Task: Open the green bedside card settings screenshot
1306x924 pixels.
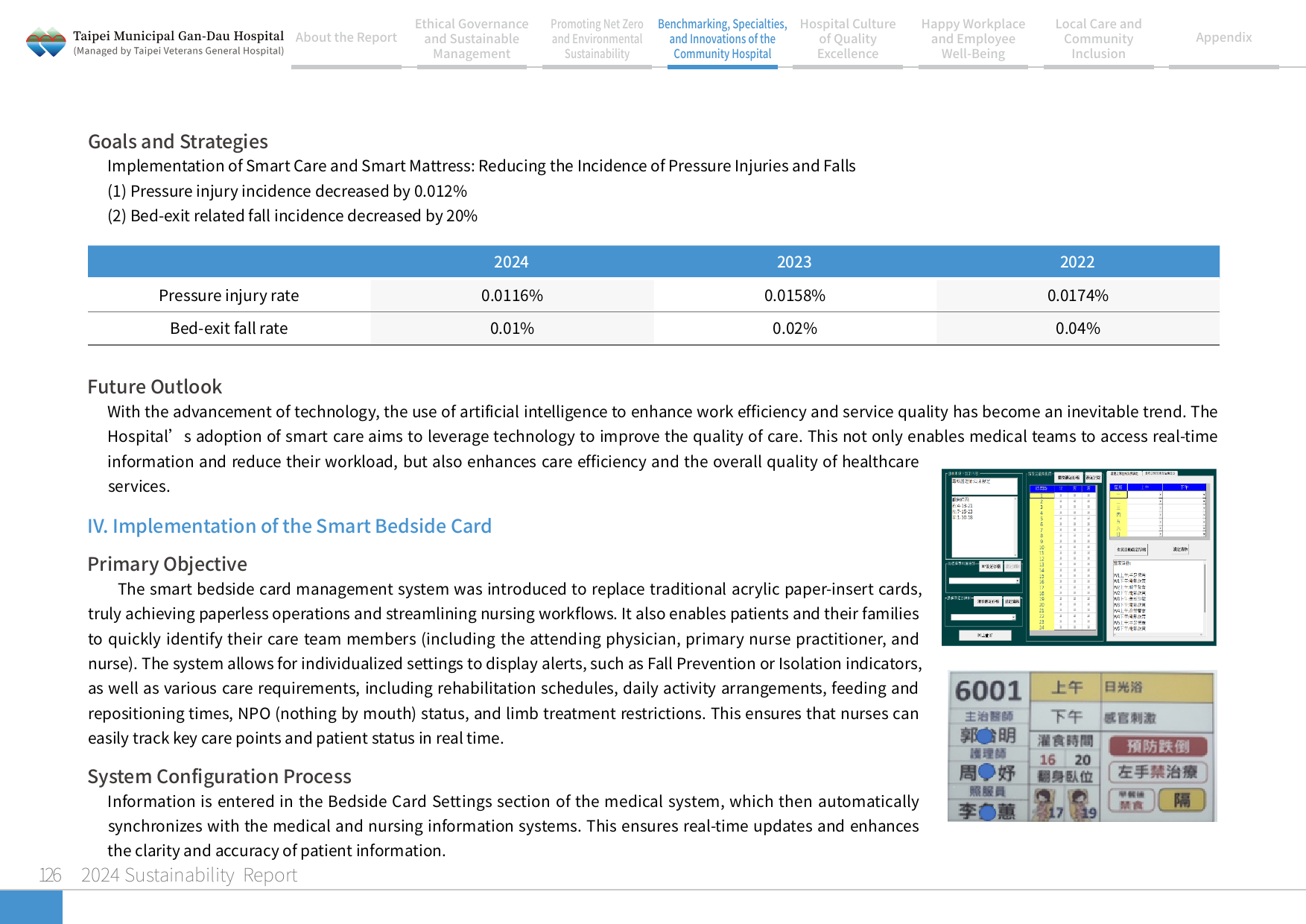Action: [1079, 557]
